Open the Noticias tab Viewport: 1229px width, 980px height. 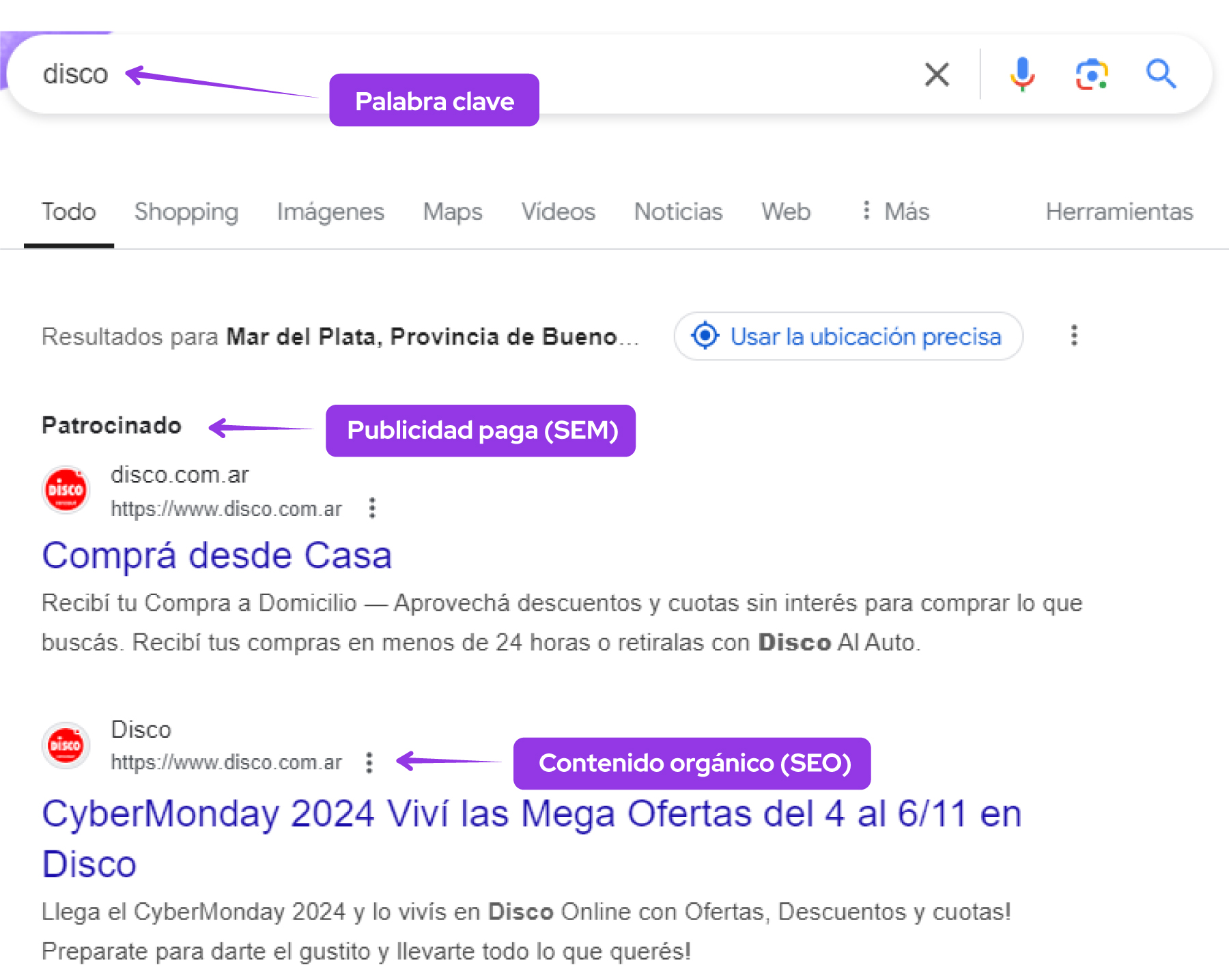[x=678, y=212]
